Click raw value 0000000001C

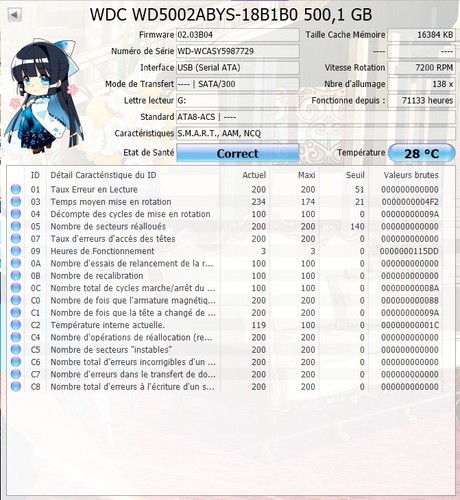[410, 325]
